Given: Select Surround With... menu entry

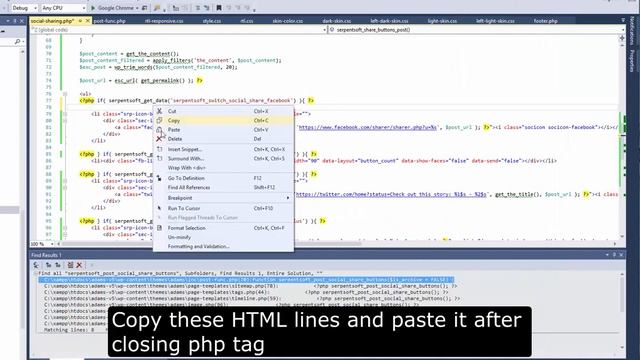Looking at the screenshot, I should pos(223,158).
